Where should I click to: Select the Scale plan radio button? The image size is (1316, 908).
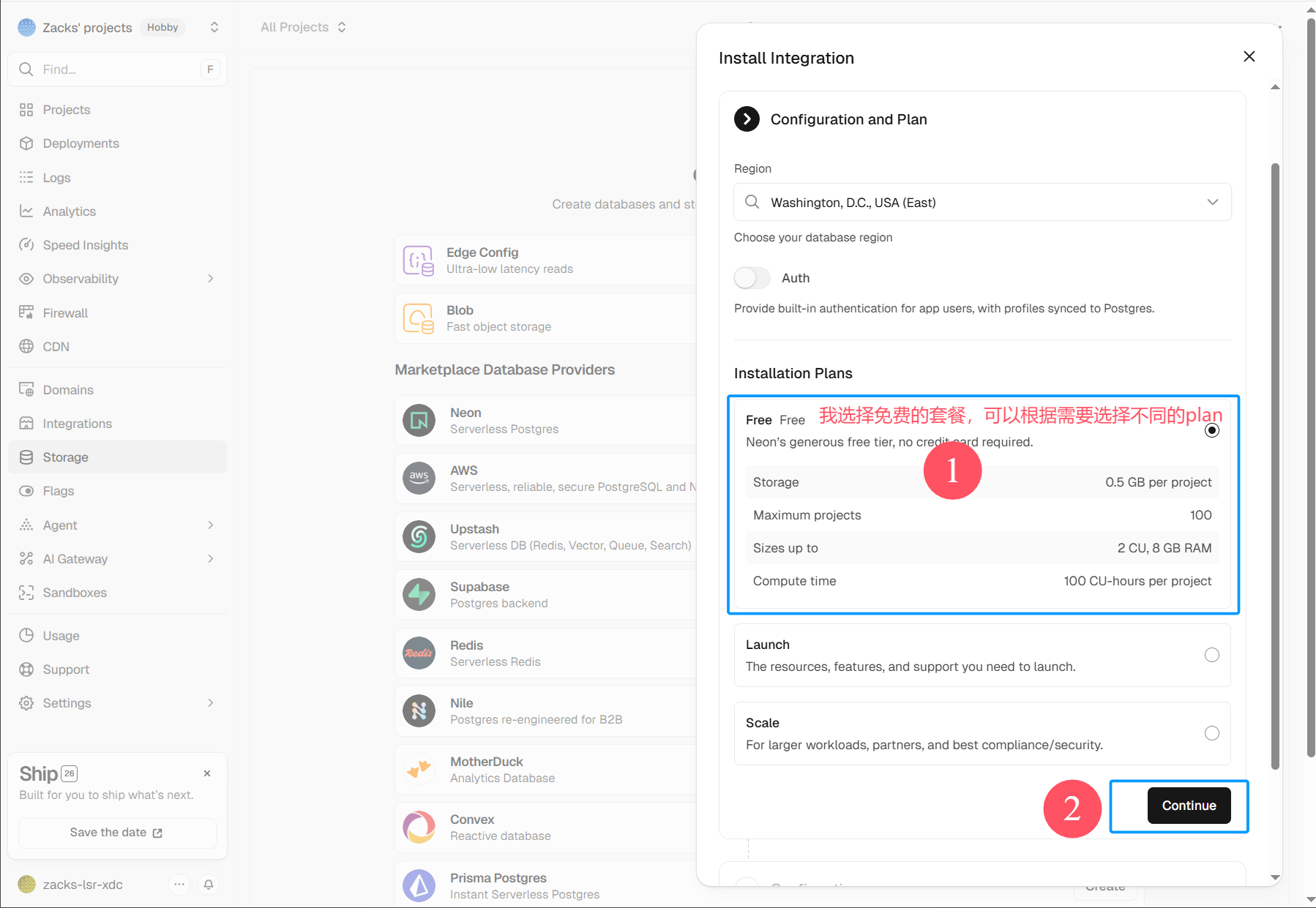click(x=1212, y=733)
